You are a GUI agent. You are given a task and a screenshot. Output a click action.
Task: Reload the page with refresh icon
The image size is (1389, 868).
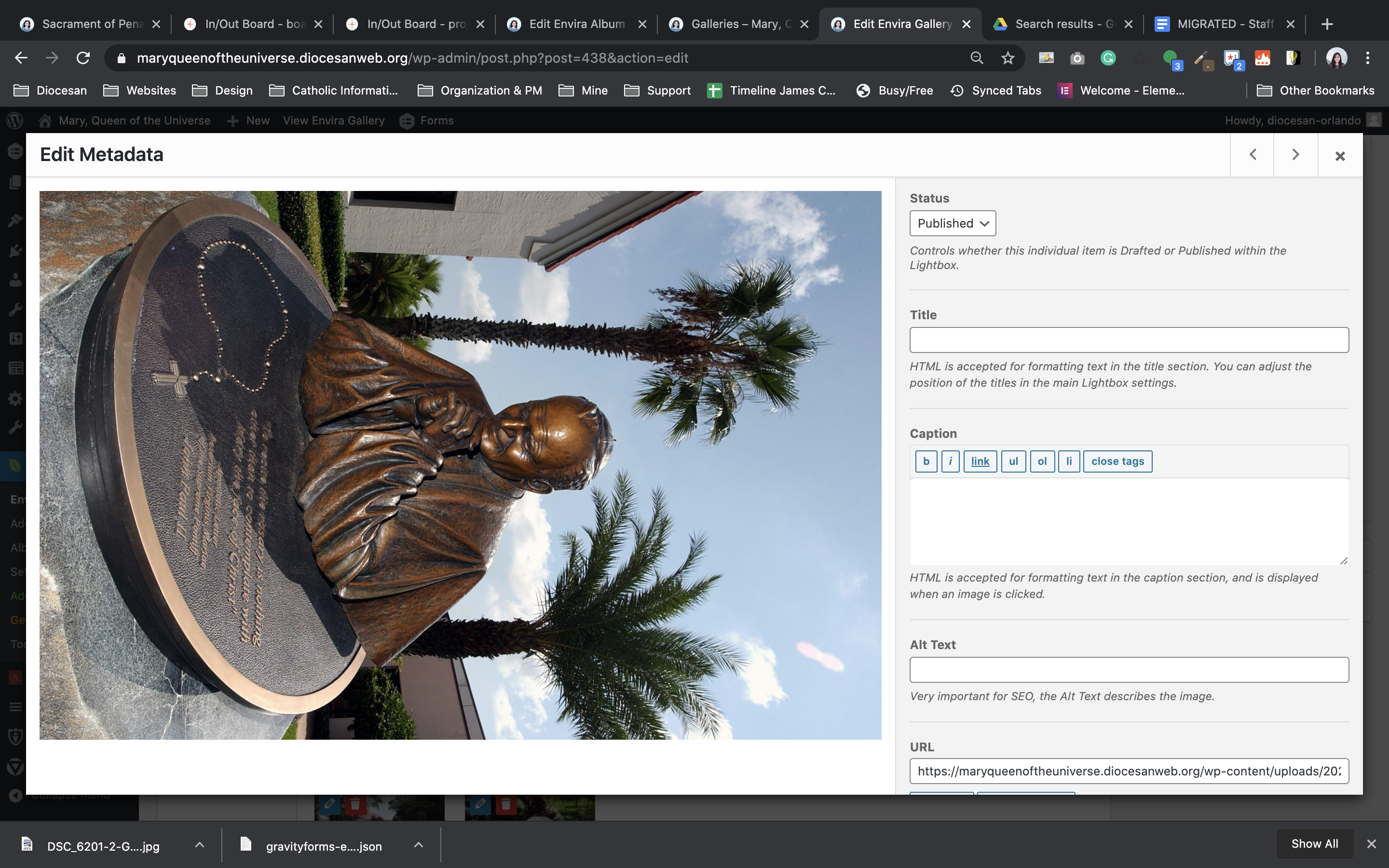pos(83,58)
